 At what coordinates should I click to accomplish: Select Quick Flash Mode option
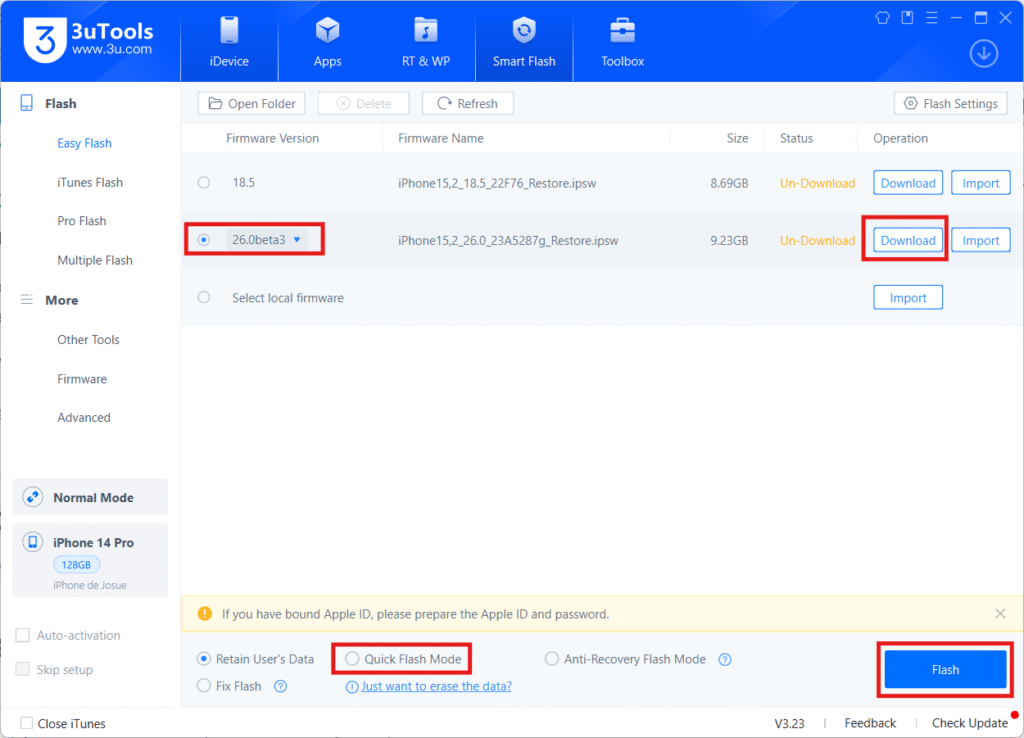pos(352,659)
